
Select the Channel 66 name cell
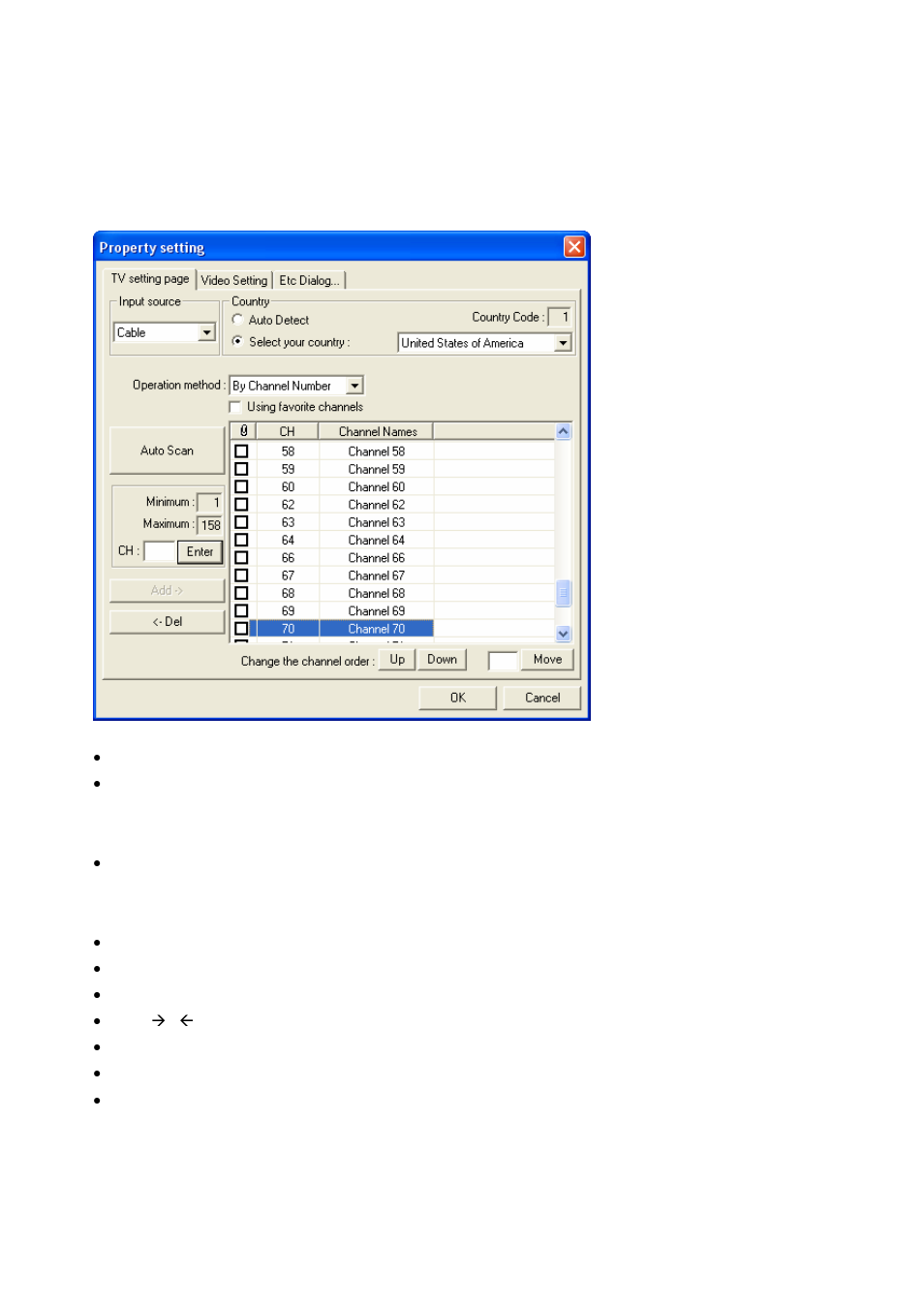point(377,558)
